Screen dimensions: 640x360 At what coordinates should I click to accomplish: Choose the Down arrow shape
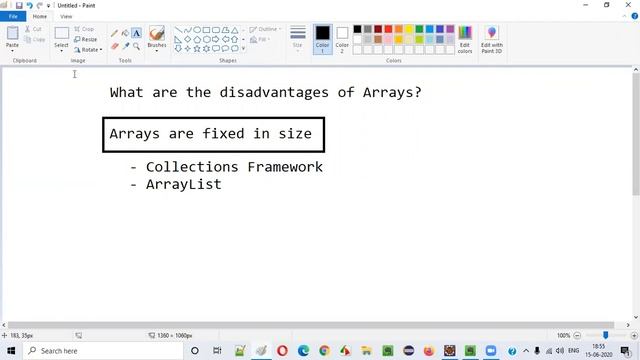pos(178,49)
